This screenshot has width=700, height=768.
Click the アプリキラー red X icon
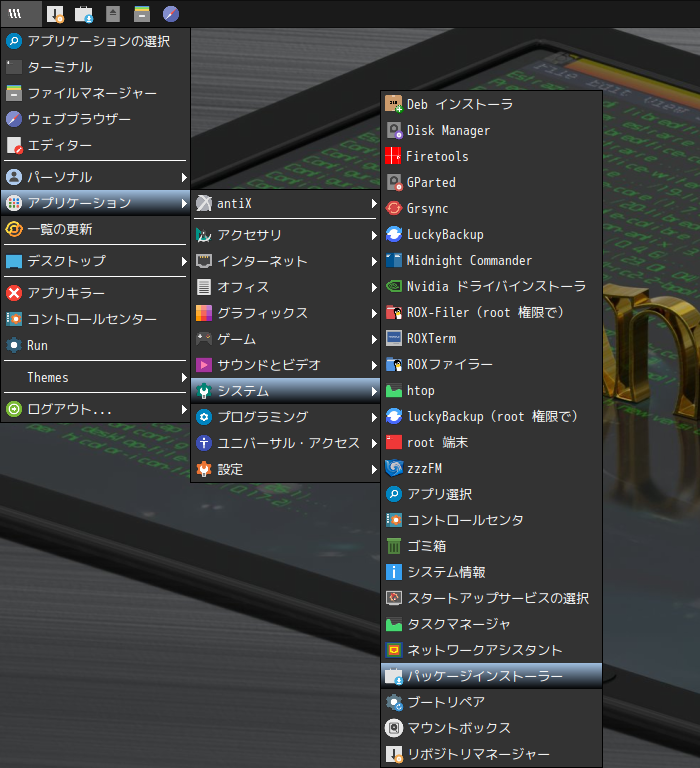14,293
